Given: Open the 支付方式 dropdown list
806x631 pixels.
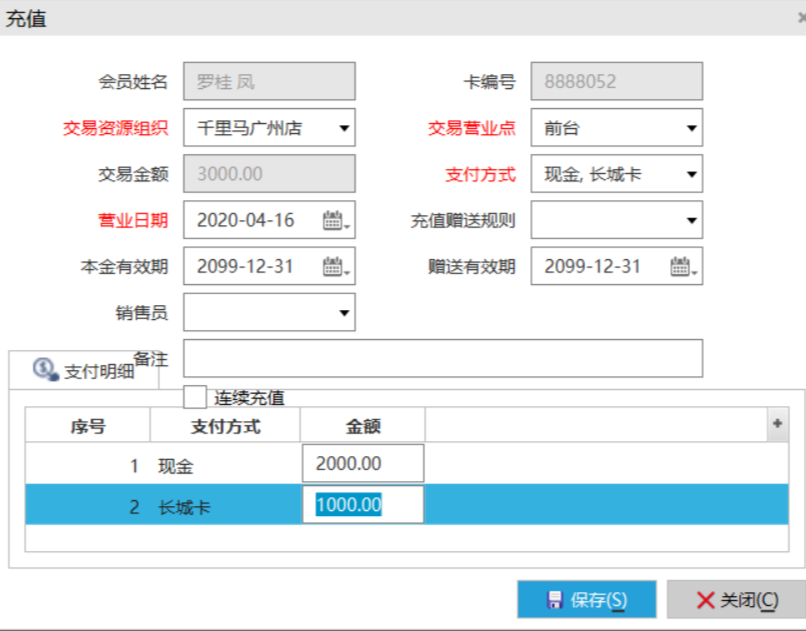Looking at the screenshot, I should [691, 175].
